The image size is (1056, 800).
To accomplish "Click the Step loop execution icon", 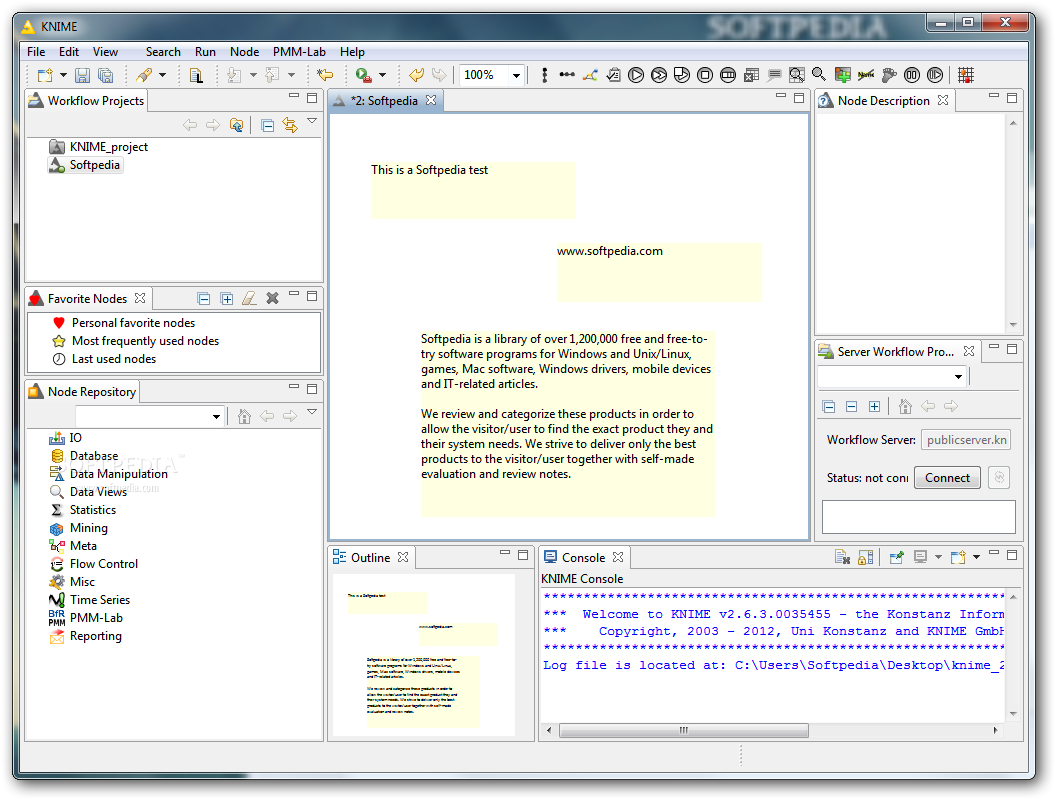I will pyautogui.click(x=935, y=75).
